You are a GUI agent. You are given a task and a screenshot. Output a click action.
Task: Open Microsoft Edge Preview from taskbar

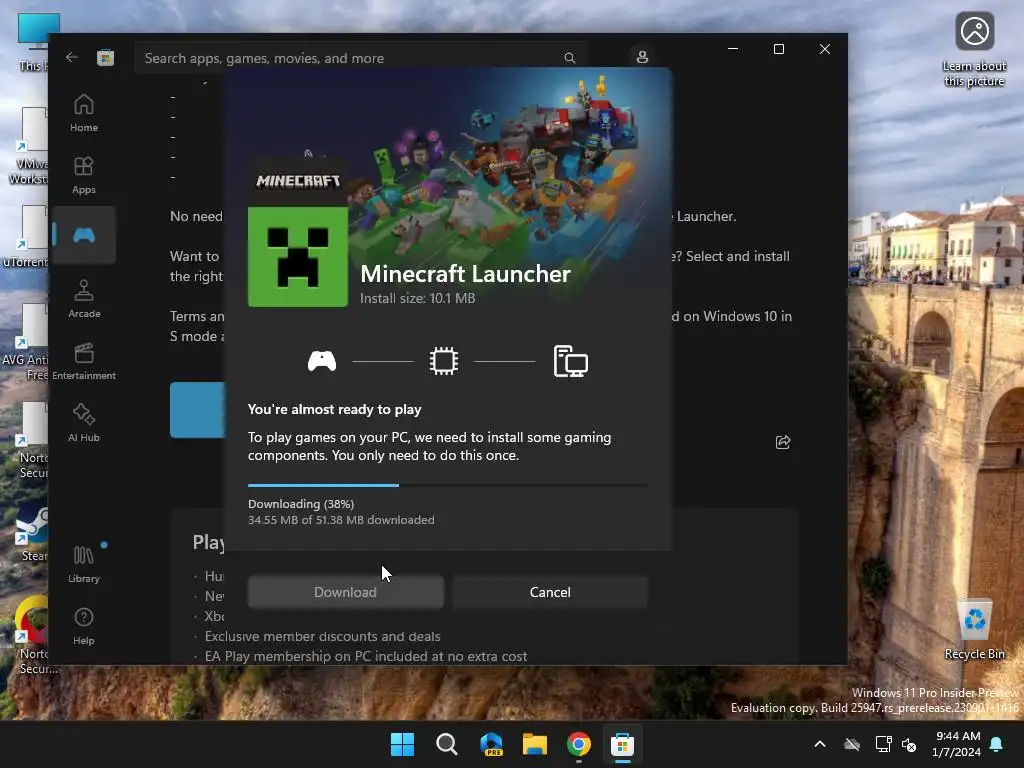click(x=491, y=744)
